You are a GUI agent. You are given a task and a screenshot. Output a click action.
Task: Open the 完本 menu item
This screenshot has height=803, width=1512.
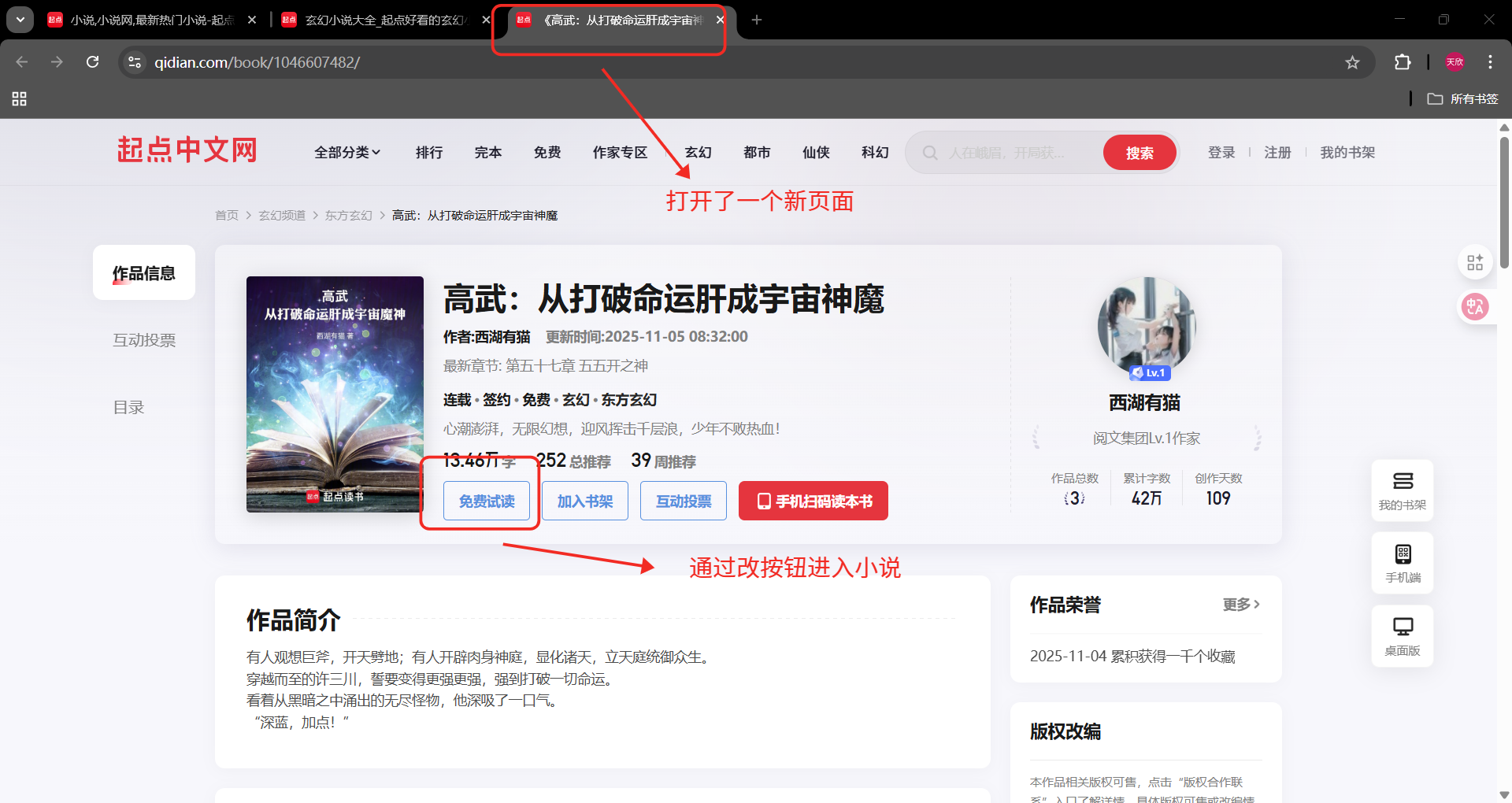(x=488, y=153)
